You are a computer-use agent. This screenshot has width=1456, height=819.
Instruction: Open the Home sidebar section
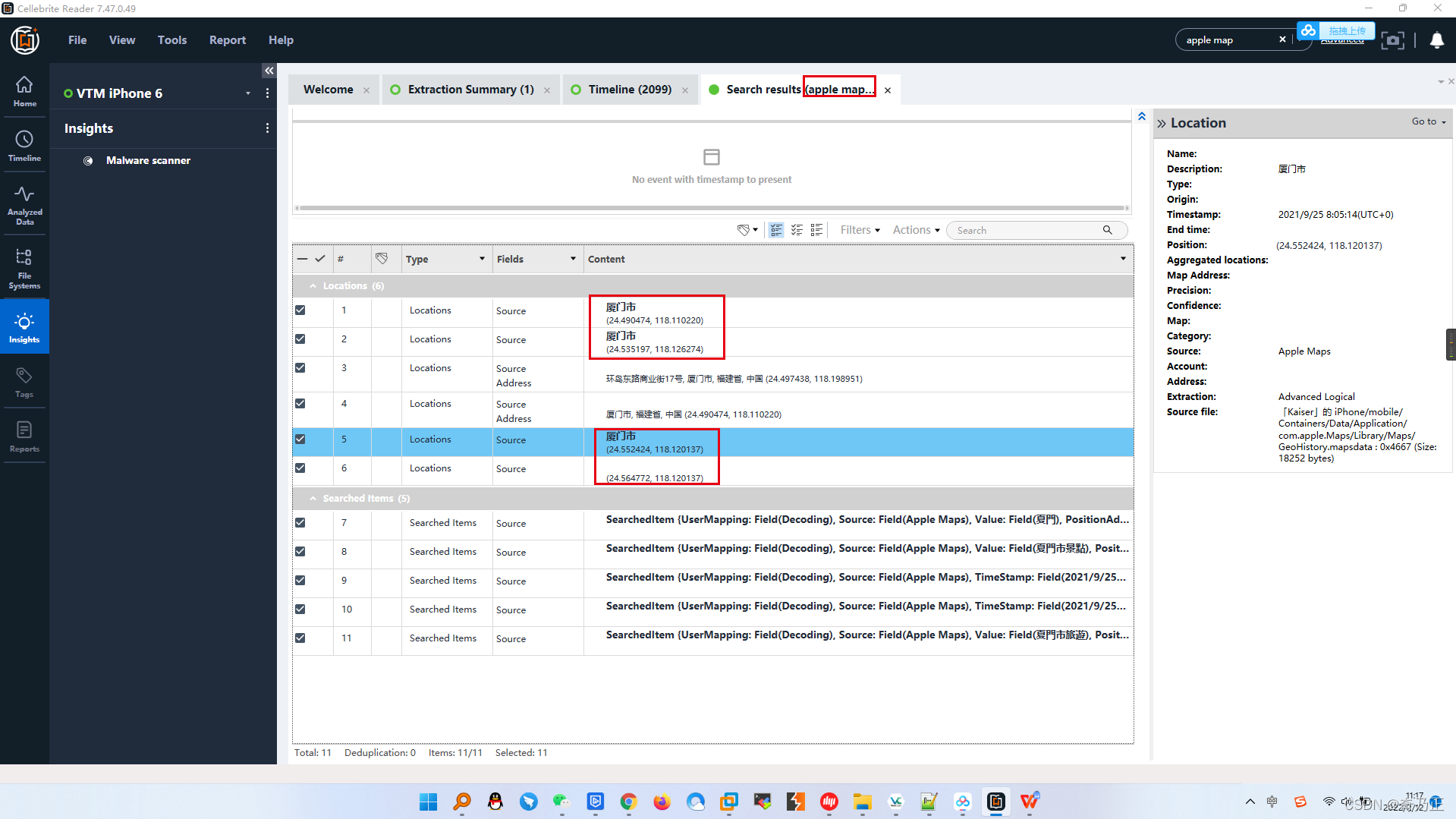pyautogui.click(x=24, y=91)
